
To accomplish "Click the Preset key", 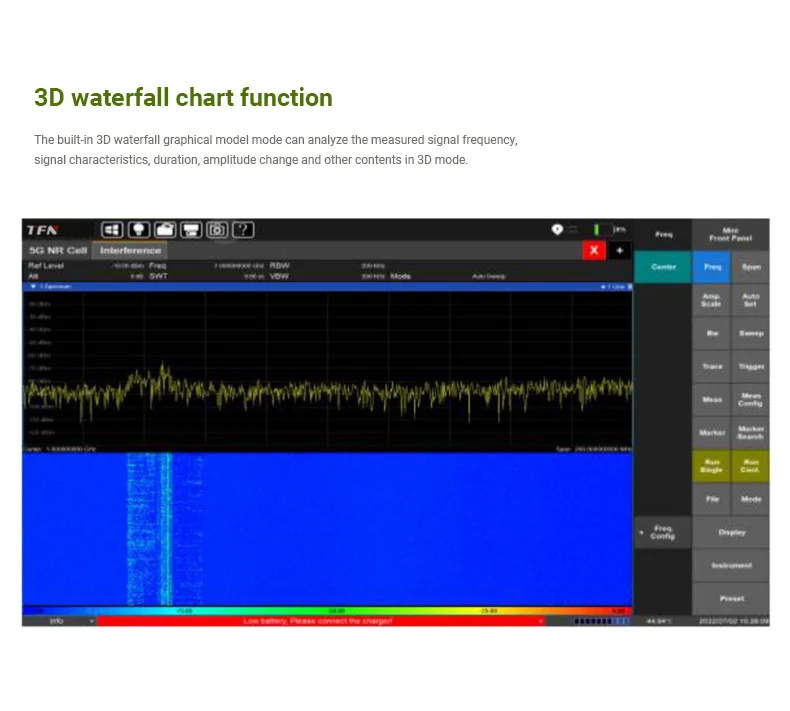I will click(731, 598).
